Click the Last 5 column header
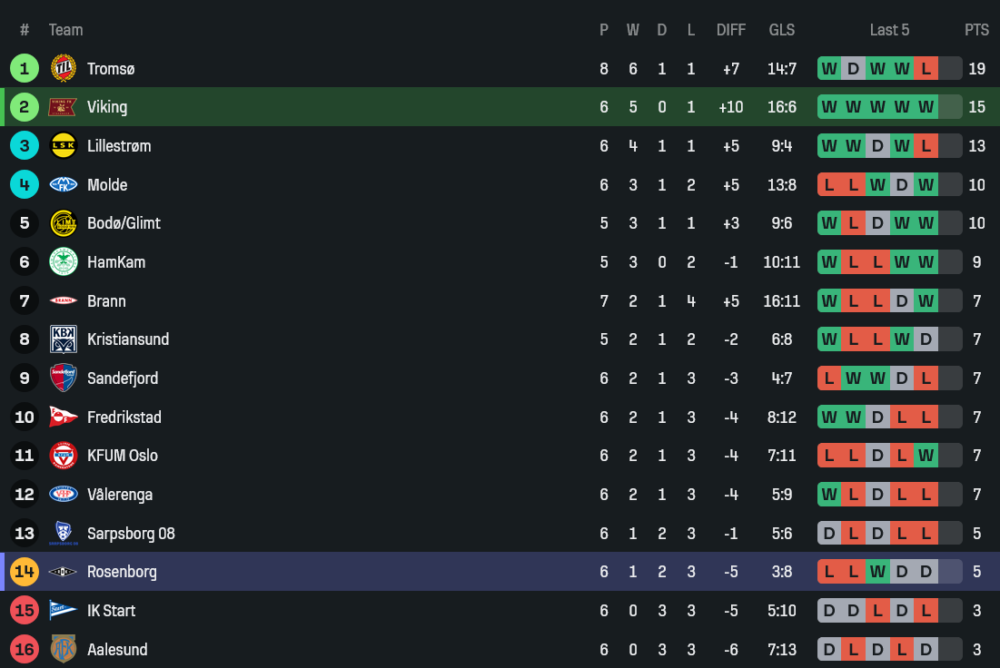Viewport: 1000px width, 668px height. click(x=889, y=30)
